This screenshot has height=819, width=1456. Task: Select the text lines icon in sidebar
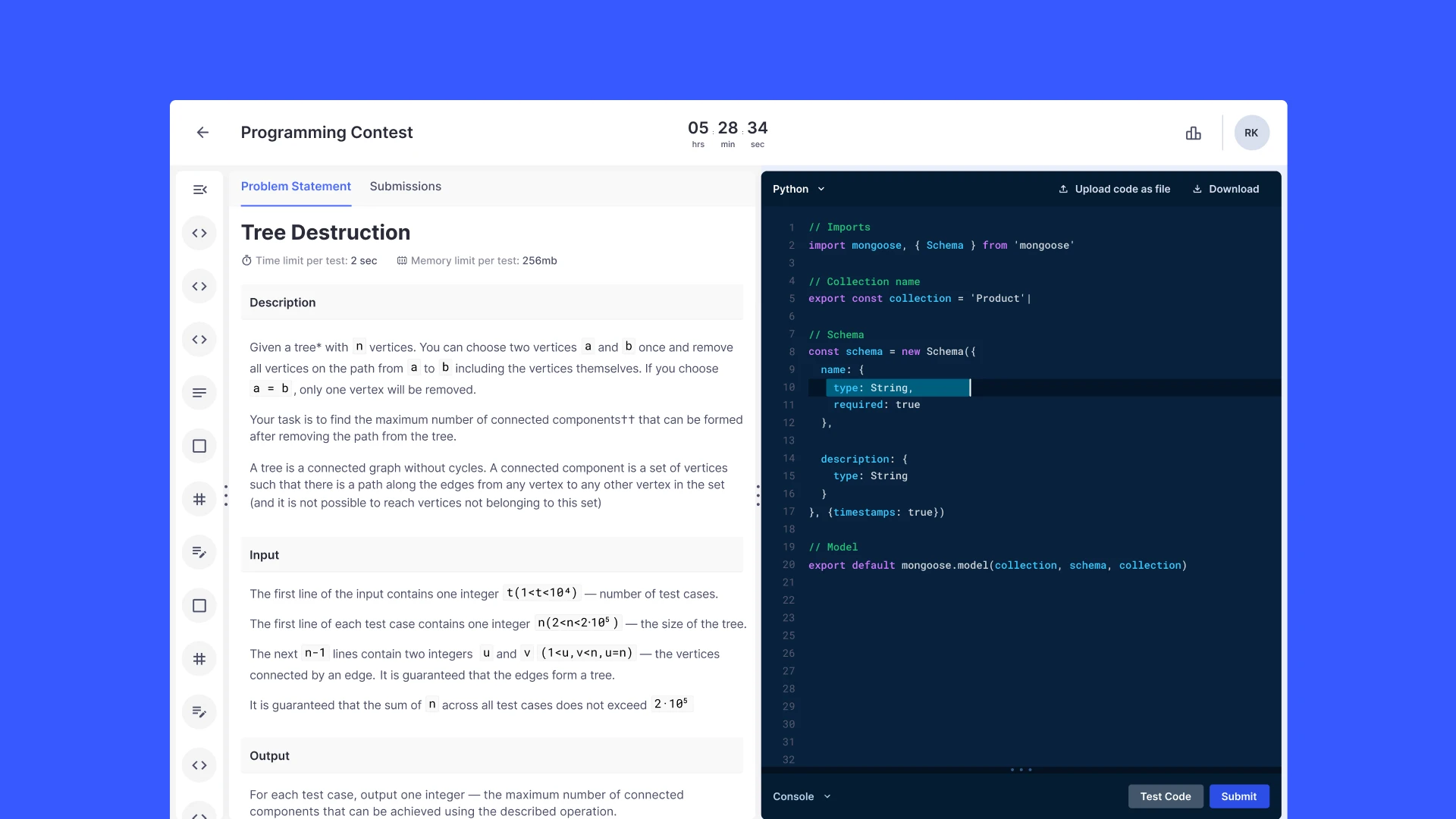pyautogui.click(x=199, y=393)
